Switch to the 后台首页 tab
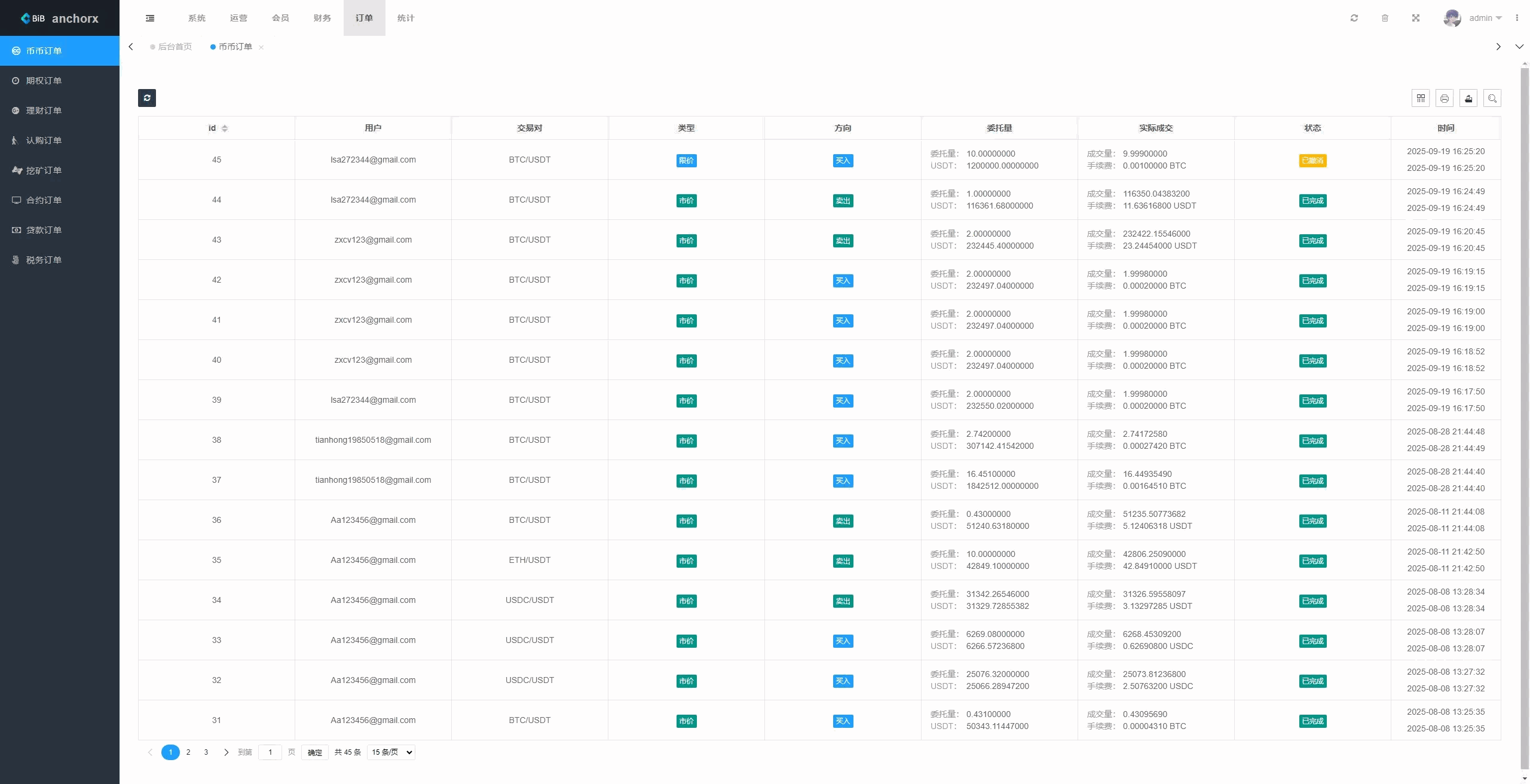 coord(175,47)
